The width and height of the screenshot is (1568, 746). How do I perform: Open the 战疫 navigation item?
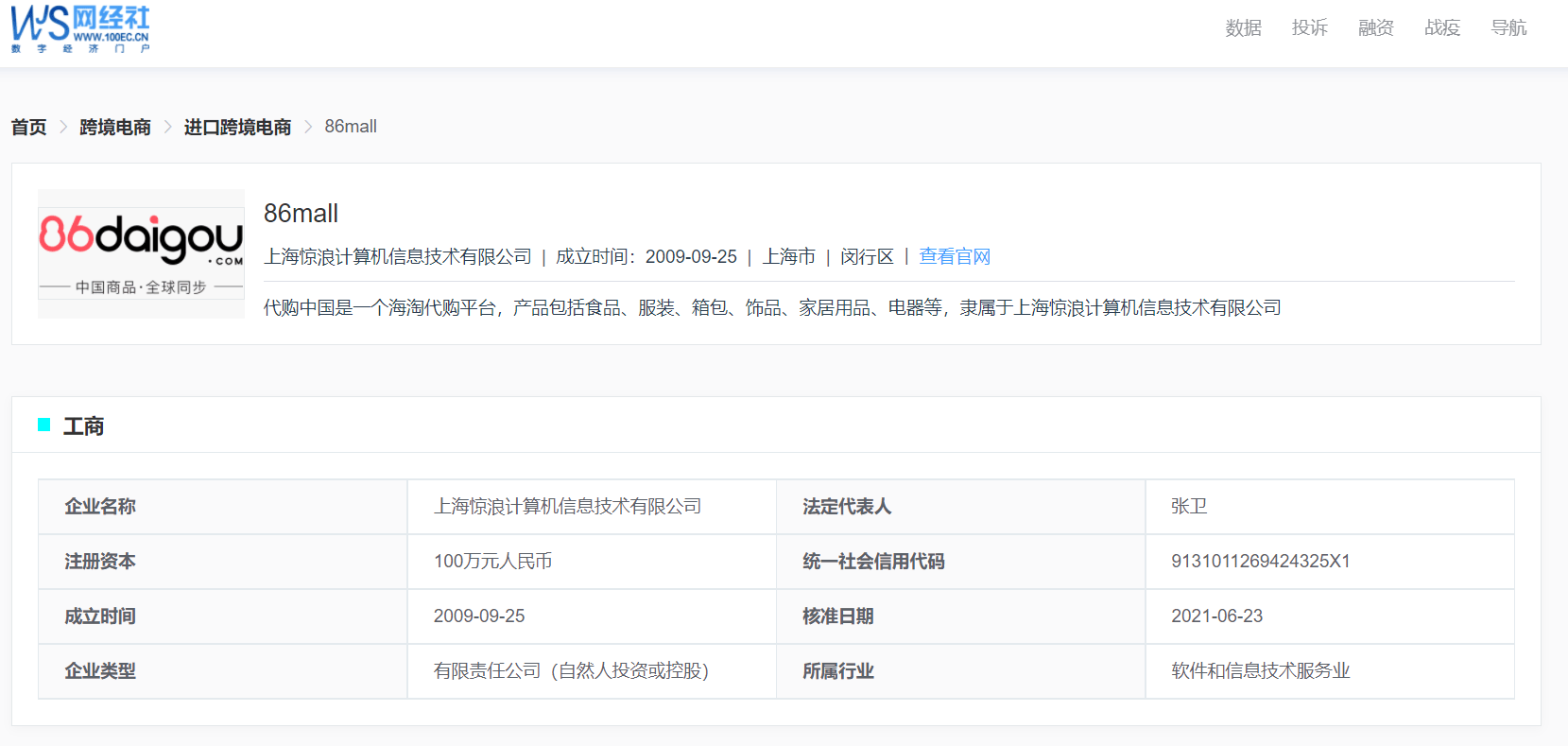tap(1442, 28)
